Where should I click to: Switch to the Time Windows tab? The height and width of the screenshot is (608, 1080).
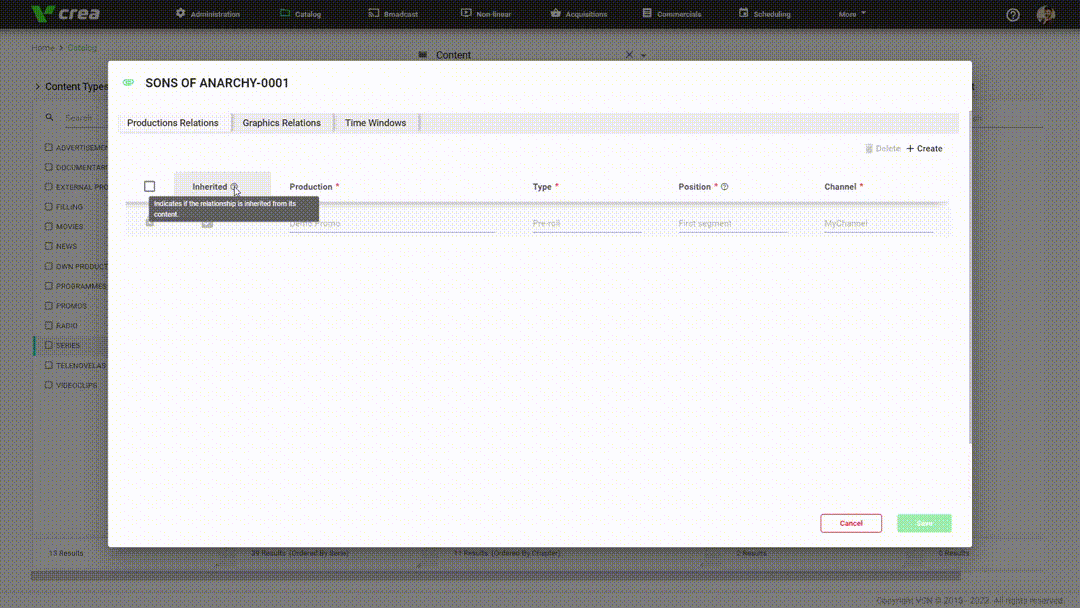point(375,123)
